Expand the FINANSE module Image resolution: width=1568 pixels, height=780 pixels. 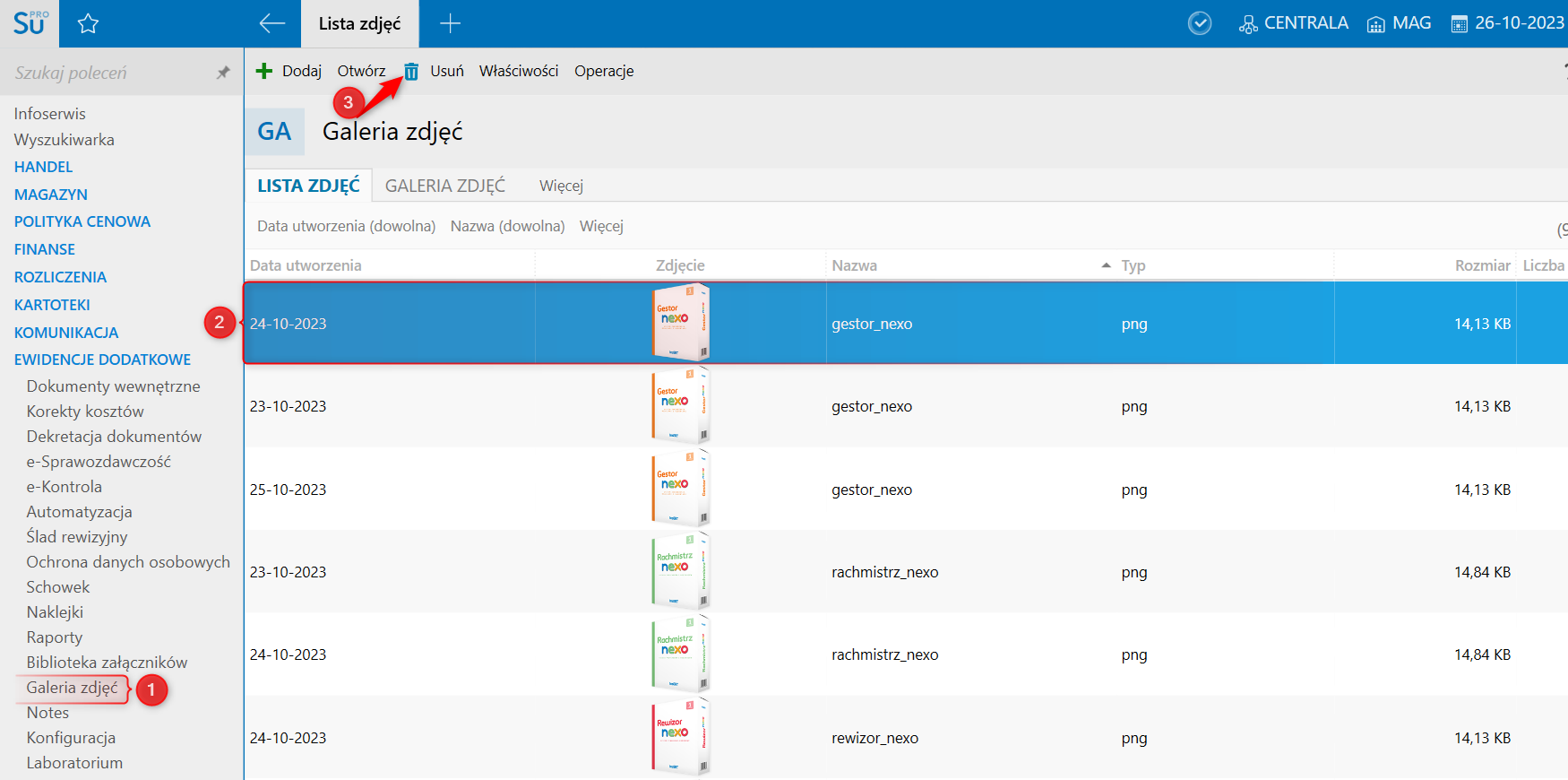(45, 249)
